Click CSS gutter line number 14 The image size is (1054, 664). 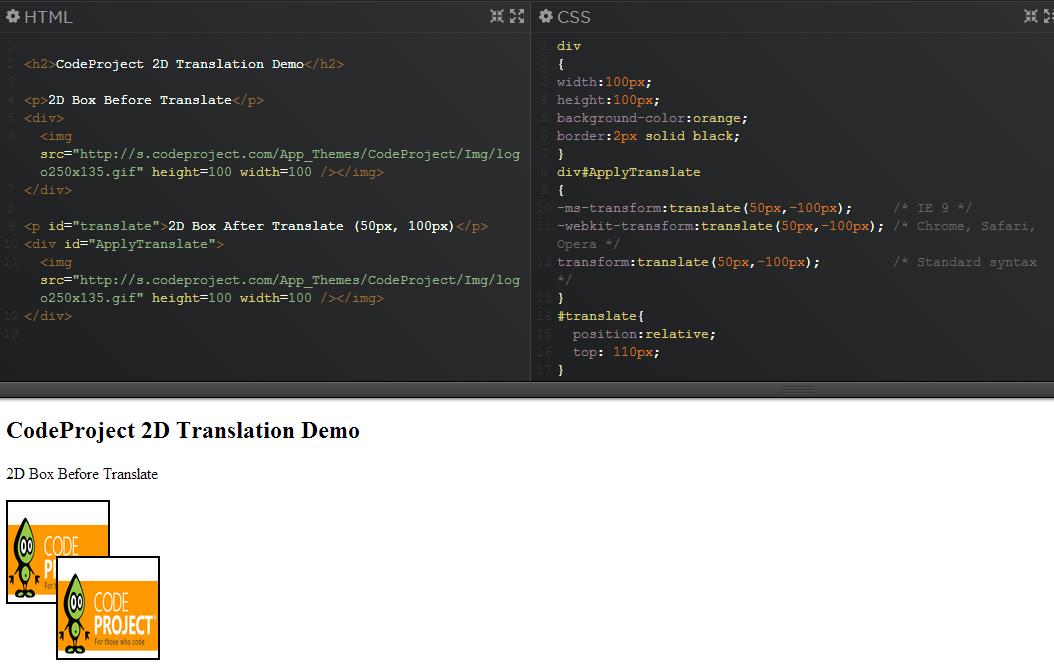[544, 316]
